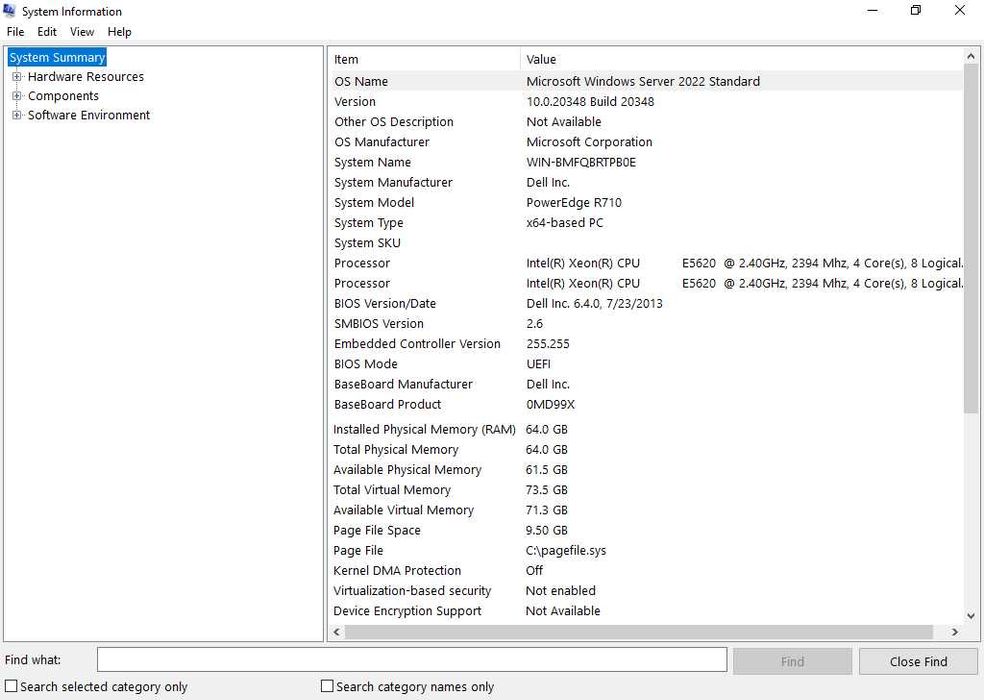Select the Total Physical Memory row
984x700 pixels.
[646, 450]
